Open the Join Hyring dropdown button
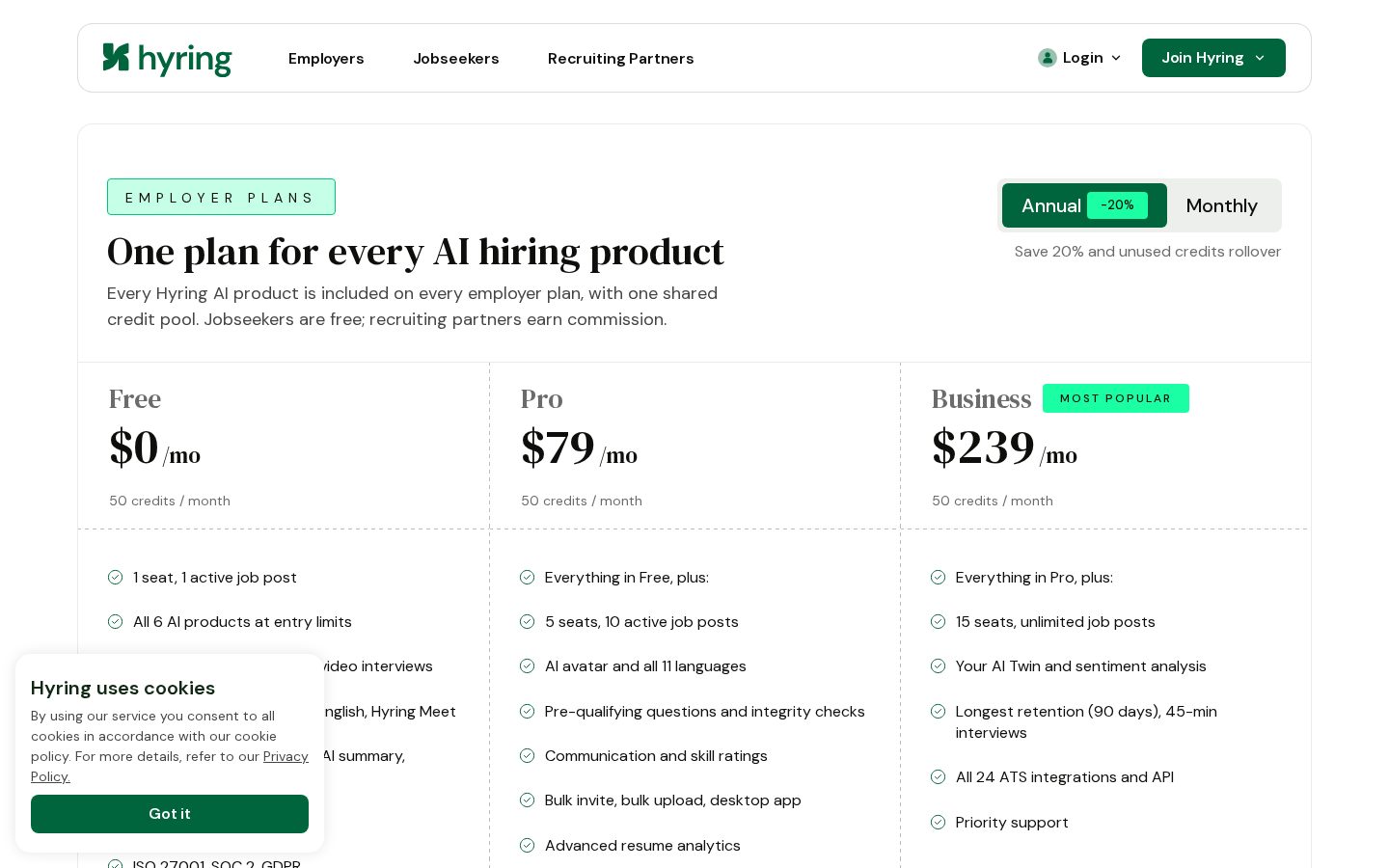The height and width of the screenshot is (868, 1389). coord(1213,58)
